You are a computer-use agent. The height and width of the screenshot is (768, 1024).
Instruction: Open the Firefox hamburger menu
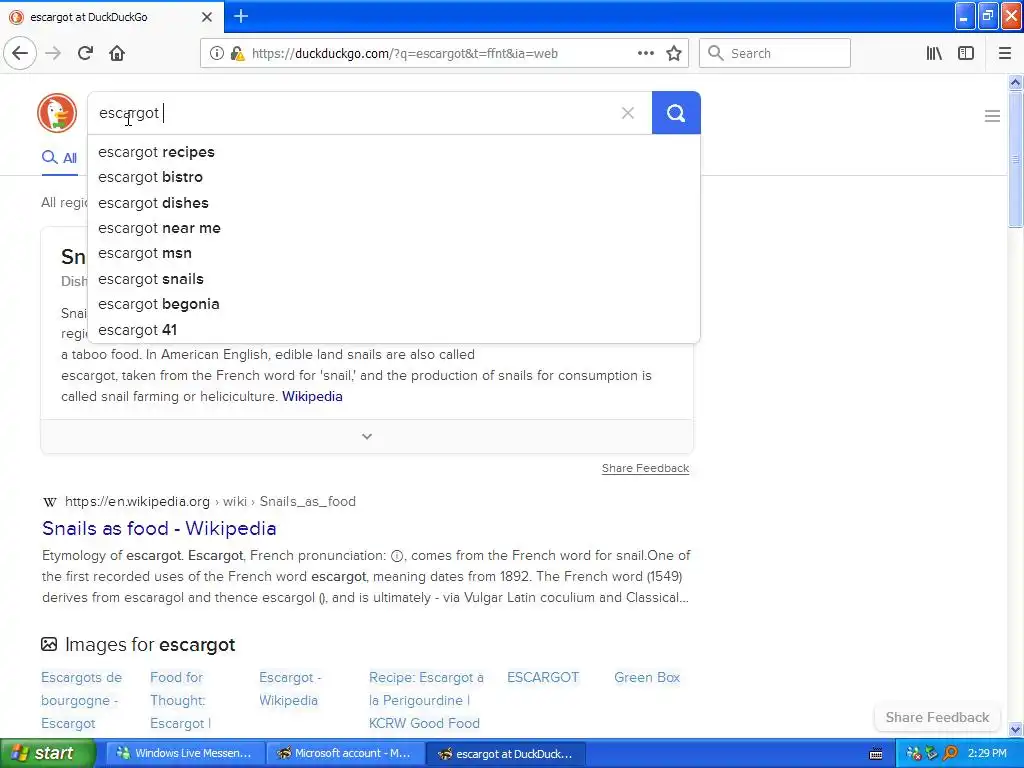[x=1004, y=54]
